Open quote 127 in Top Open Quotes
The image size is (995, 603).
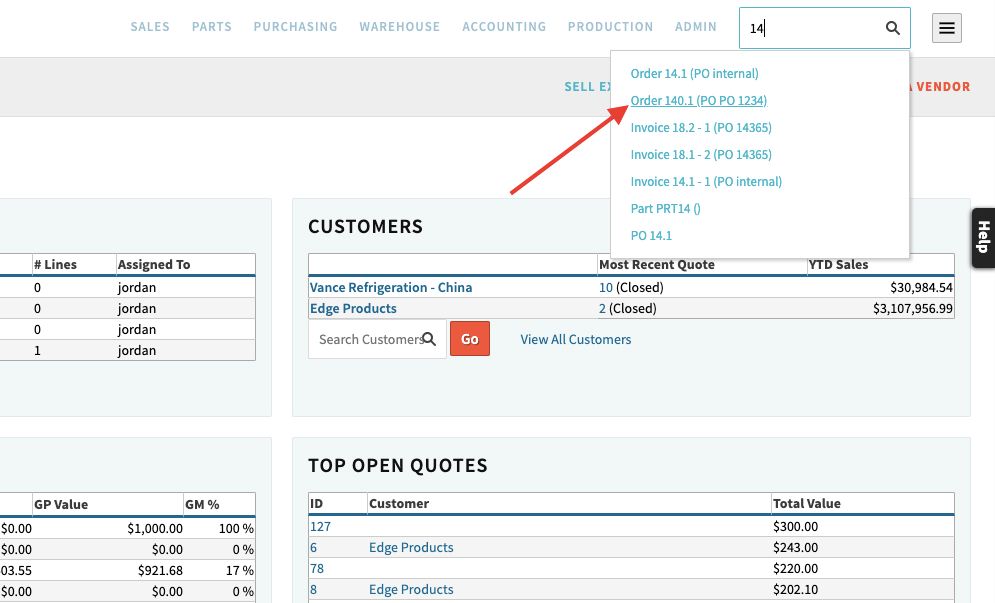pos(320,526)
